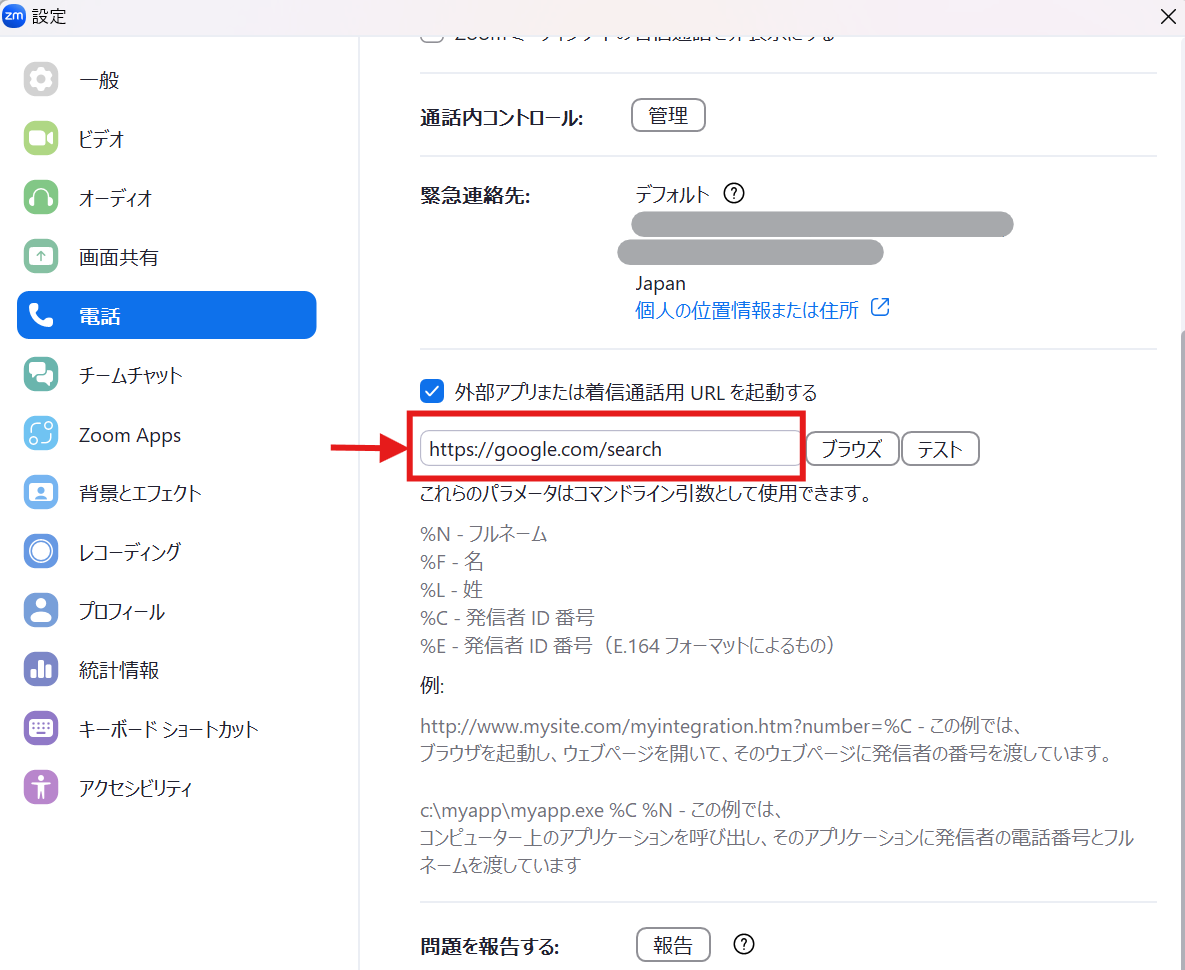The width and height of the screenshot is (1185, 970).
Task: Click the Statistics bar chart icon
Action: pos(41,669)
